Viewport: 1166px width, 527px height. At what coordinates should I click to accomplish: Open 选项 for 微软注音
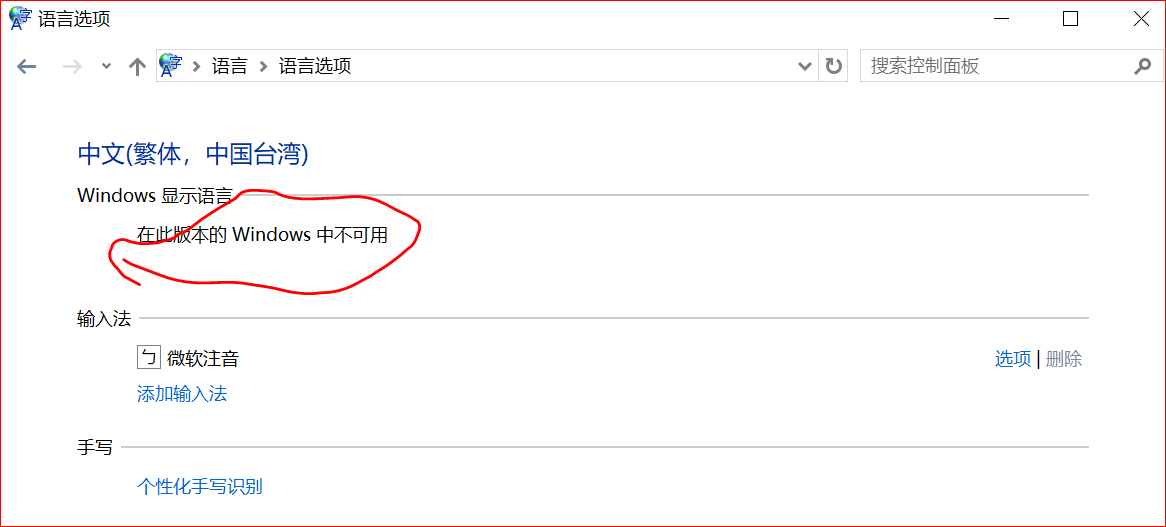[x=1013, y=359]
